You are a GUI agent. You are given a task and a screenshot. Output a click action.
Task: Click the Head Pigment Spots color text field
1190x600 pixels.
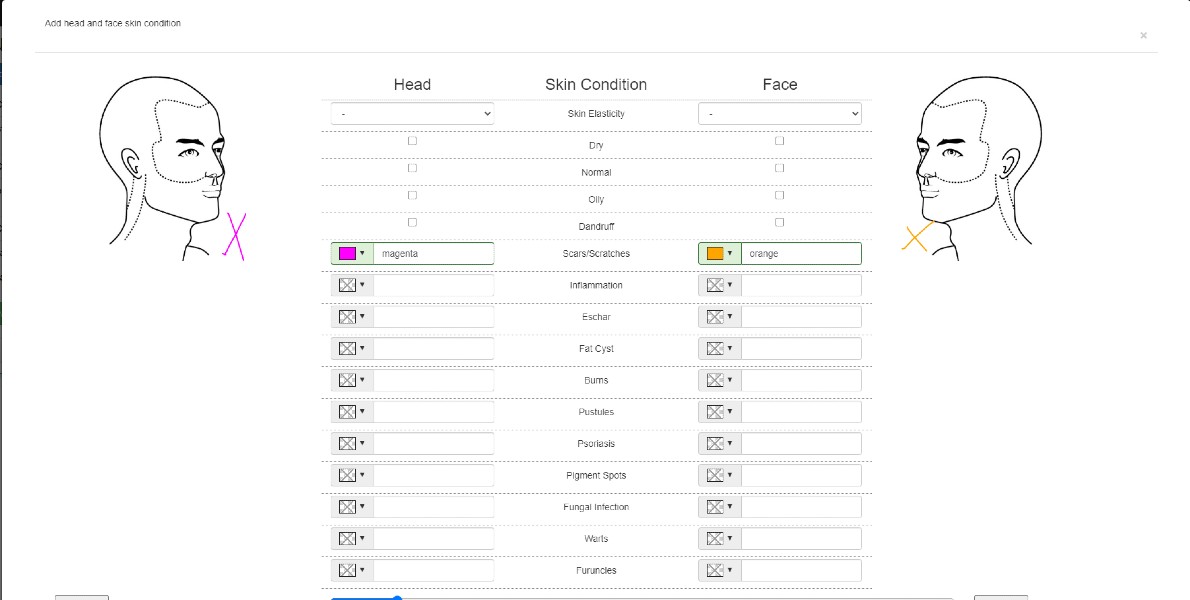(434, 476)
